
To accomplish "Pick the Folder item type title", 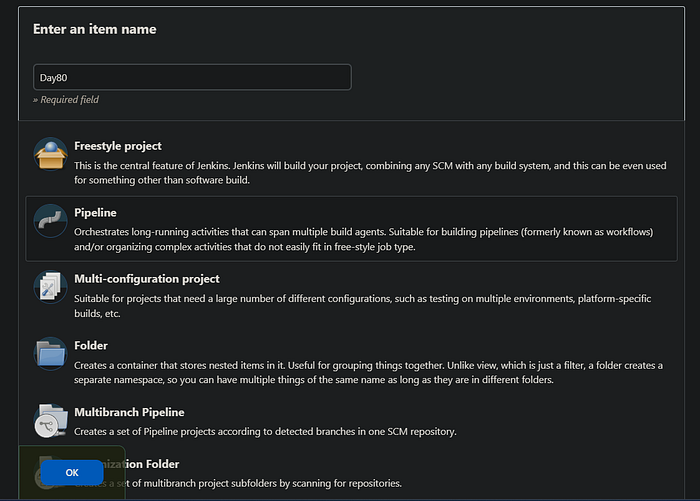I will click(91, 346).
